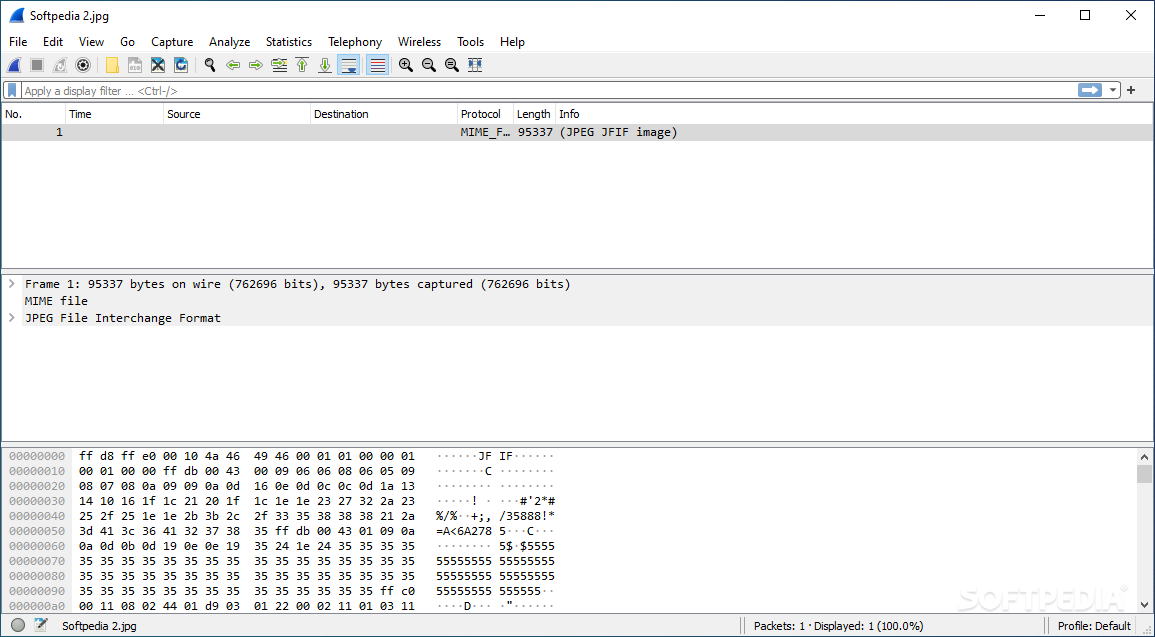The image size is (1155, 637).
Task: Zoom in main window text
Action: click(x=406, y=66)
